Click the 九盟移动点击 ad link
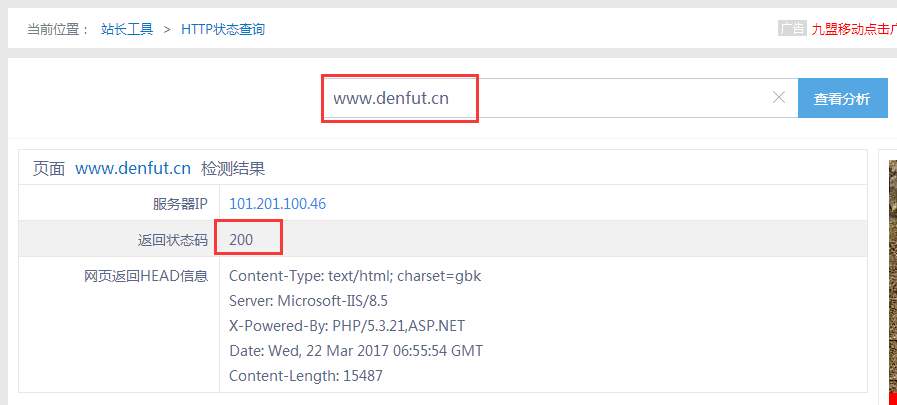Viewport: 897px width, 405px height. (x=854, y=29)
